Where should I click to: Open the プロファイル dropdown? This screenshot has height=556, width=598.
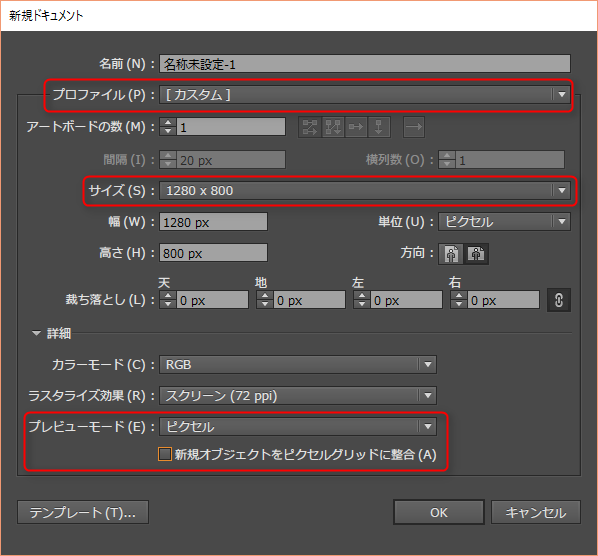365,95
